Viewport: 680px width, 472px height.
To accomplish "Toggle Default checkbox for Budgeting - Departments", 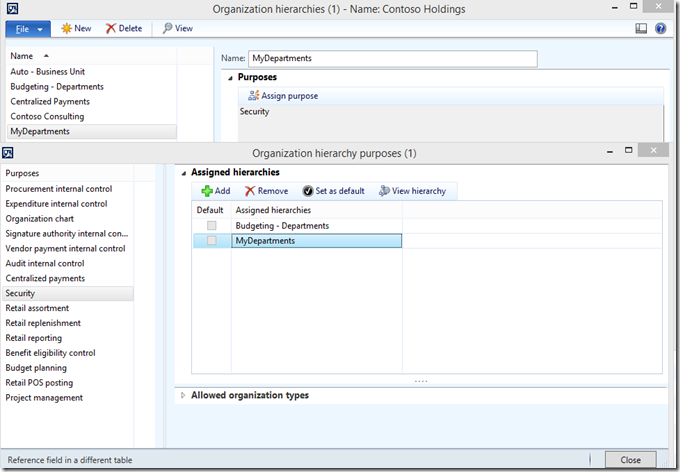I will pos(211,226).
